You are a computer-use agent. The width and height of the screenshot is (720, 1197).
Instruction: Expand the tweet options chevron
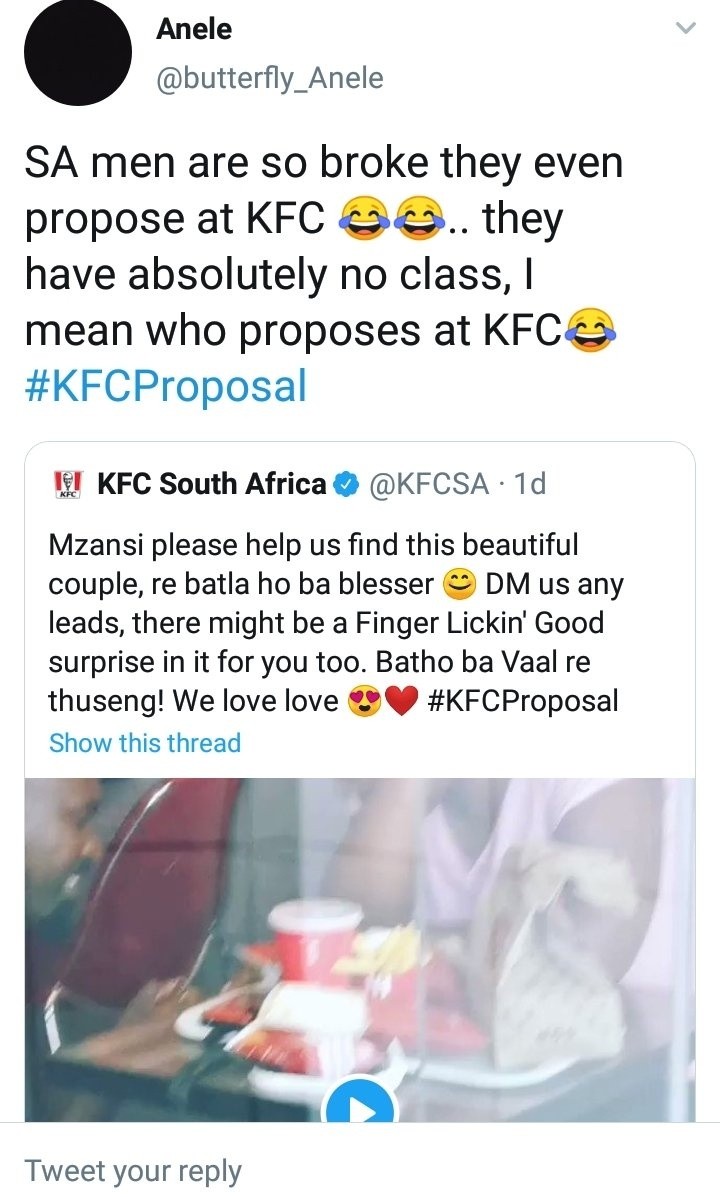click(x=686, y=30)
